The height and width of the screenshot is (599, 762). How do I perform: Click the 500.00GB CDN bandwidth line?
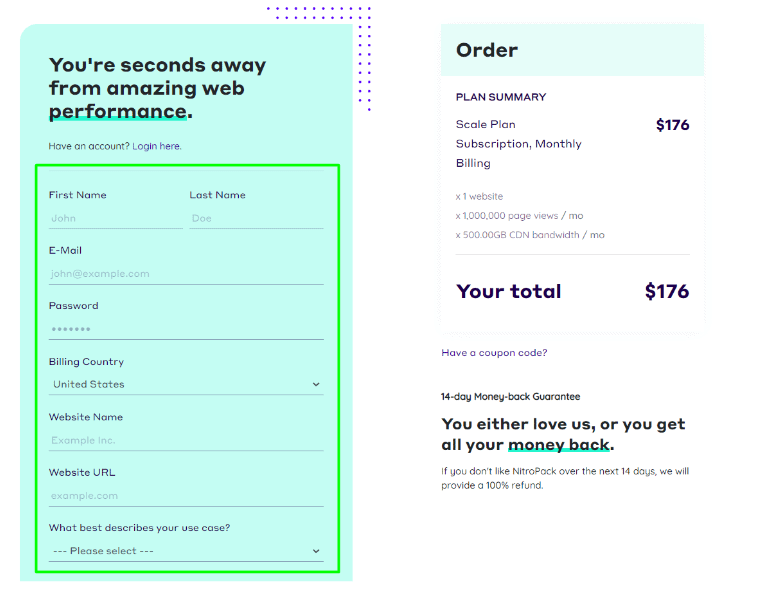point(530,235)
